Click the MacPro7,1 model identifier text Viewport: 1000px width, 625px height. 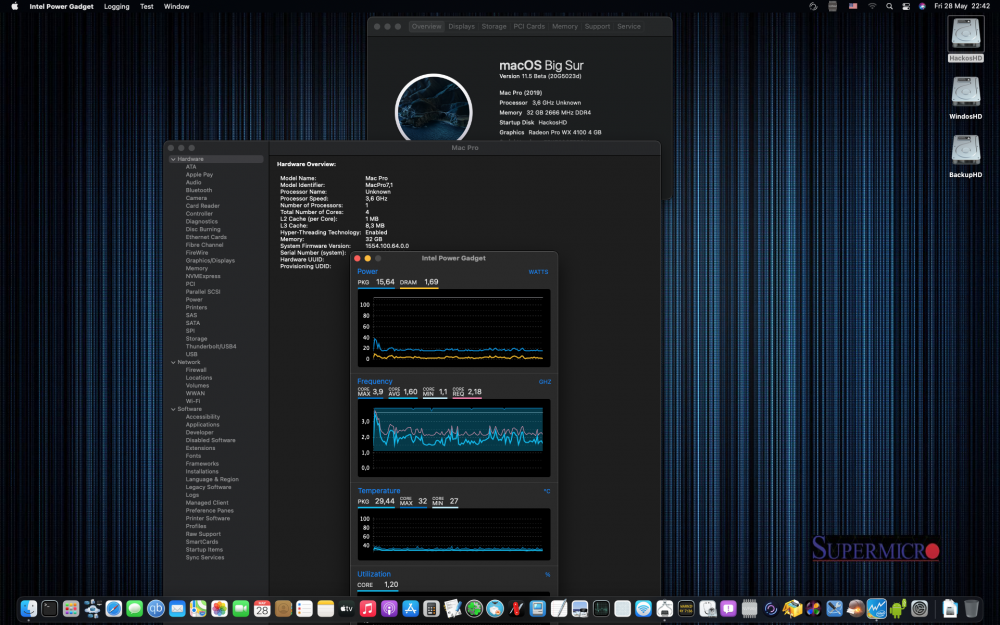[379, 185]
